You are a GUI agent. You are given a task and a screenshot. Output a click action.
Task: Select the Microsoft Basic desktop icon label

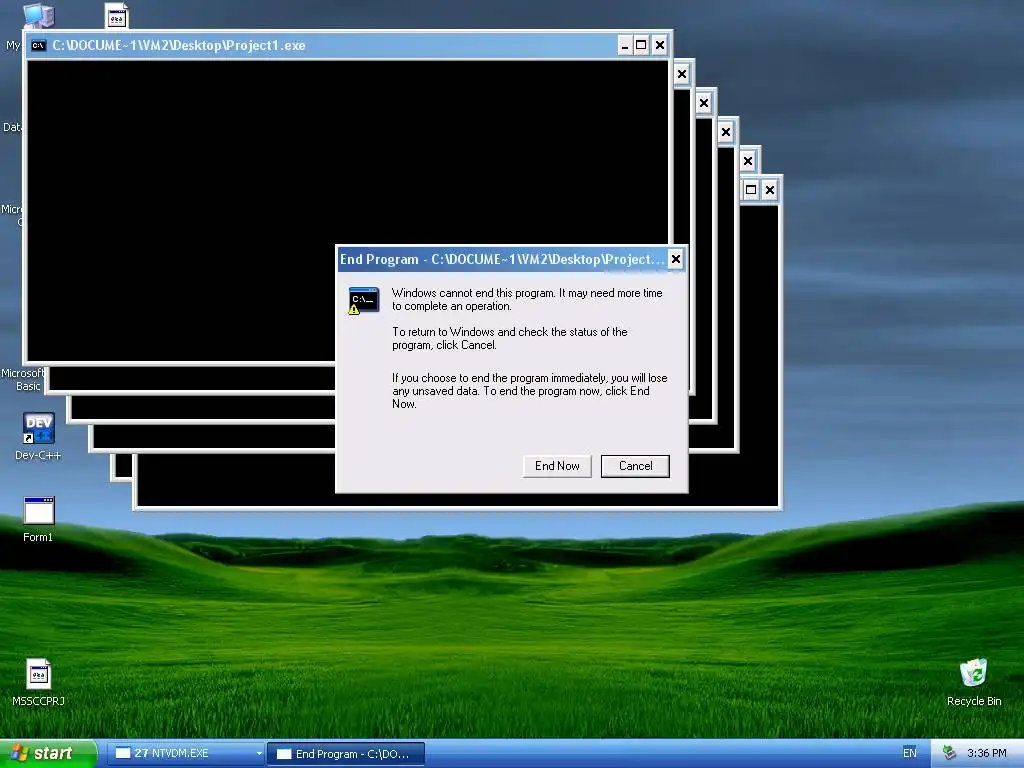(x=23, y=379)
